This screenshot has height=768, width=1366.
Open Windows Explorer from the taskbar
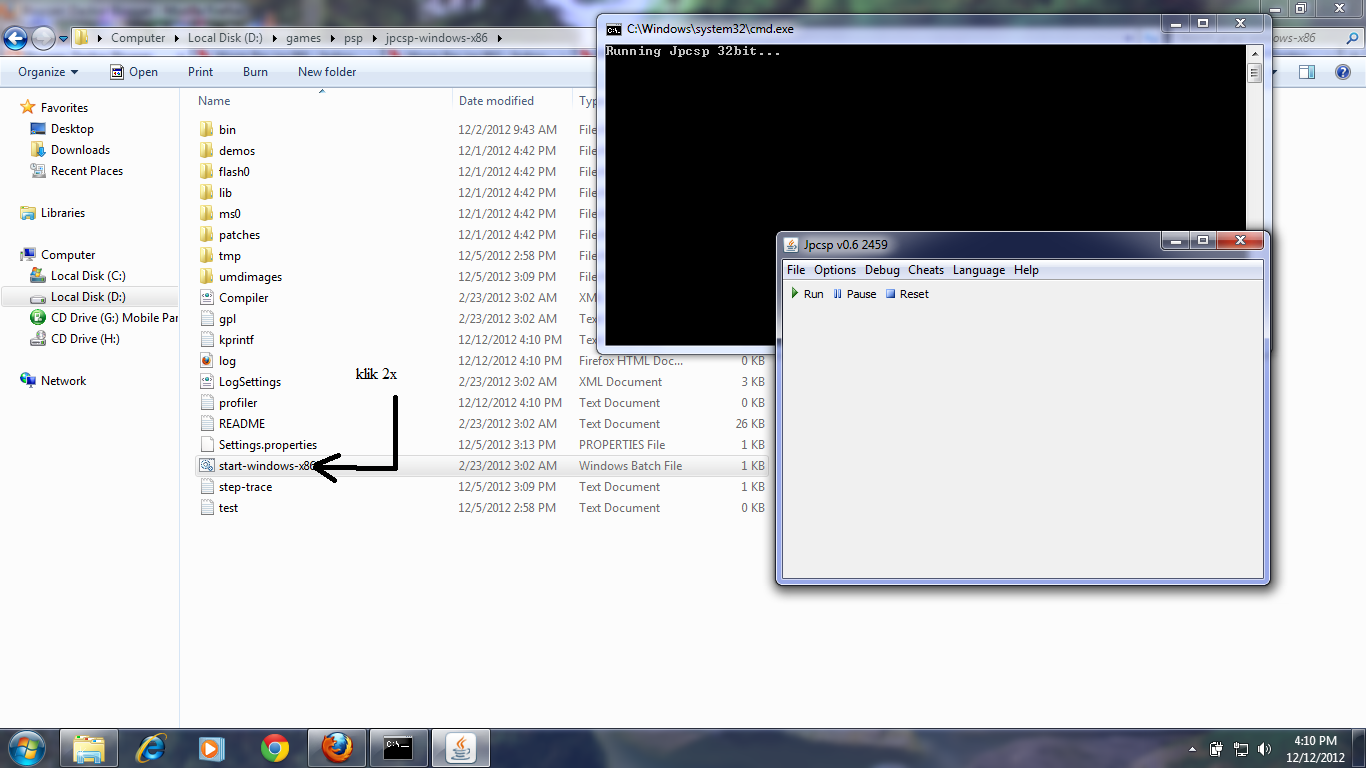click(89, 747)
